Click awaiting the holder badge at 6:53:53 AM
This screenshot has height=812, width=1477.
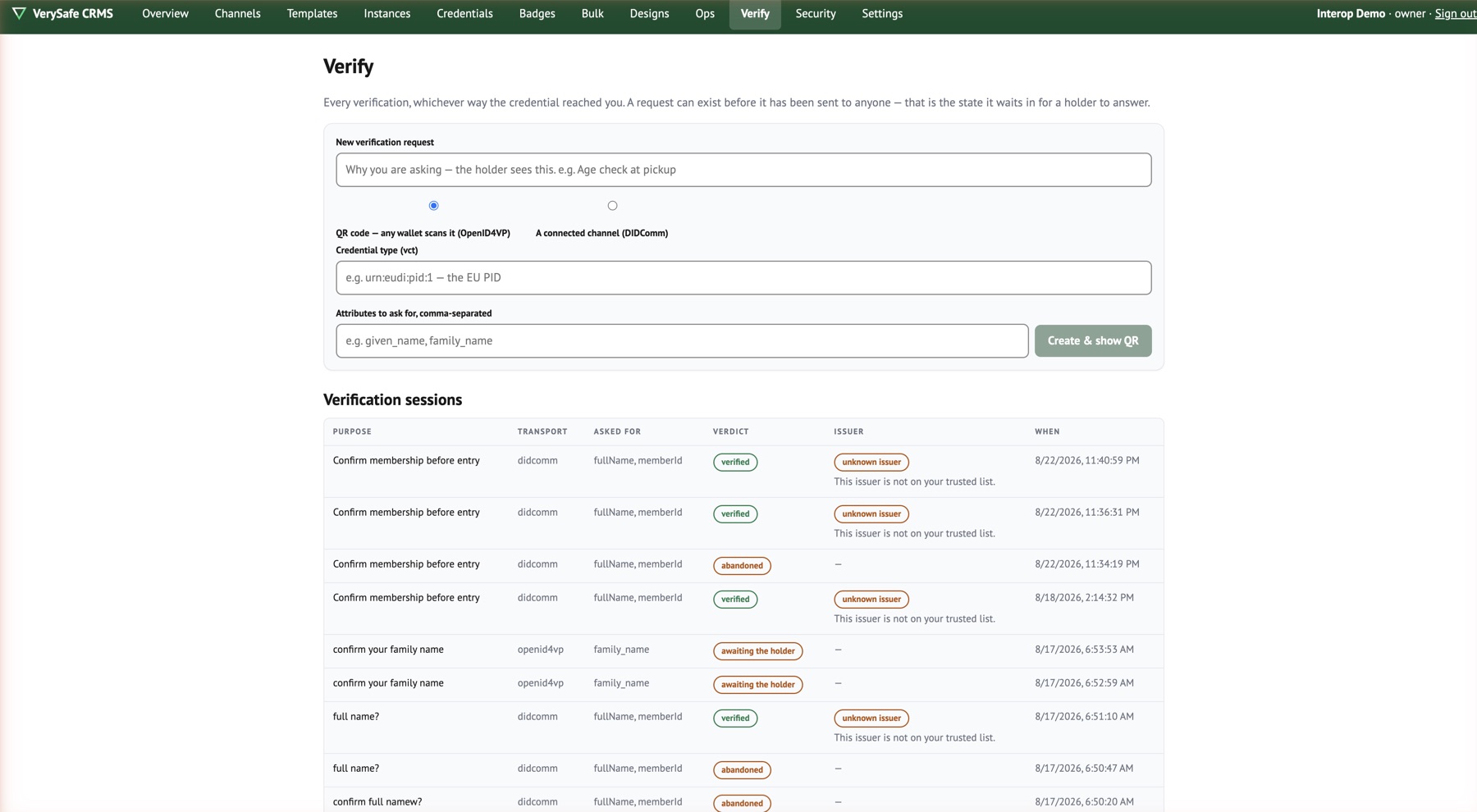757,650
